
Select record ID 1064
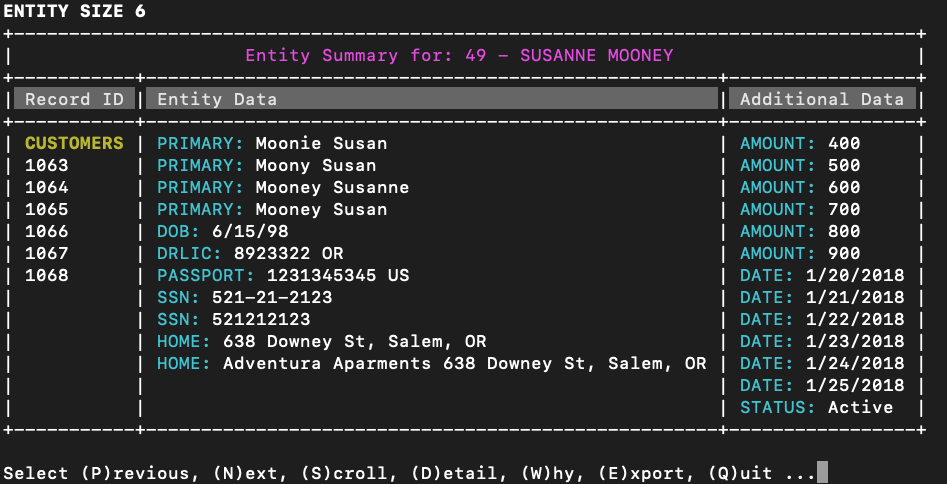click(46, 187)
